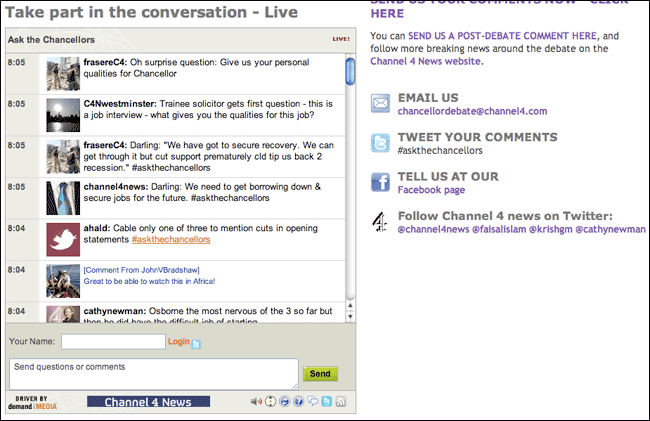The image size is (650, 421).
Task: Click the TELL US AT OUR heading
Action: 448,177
